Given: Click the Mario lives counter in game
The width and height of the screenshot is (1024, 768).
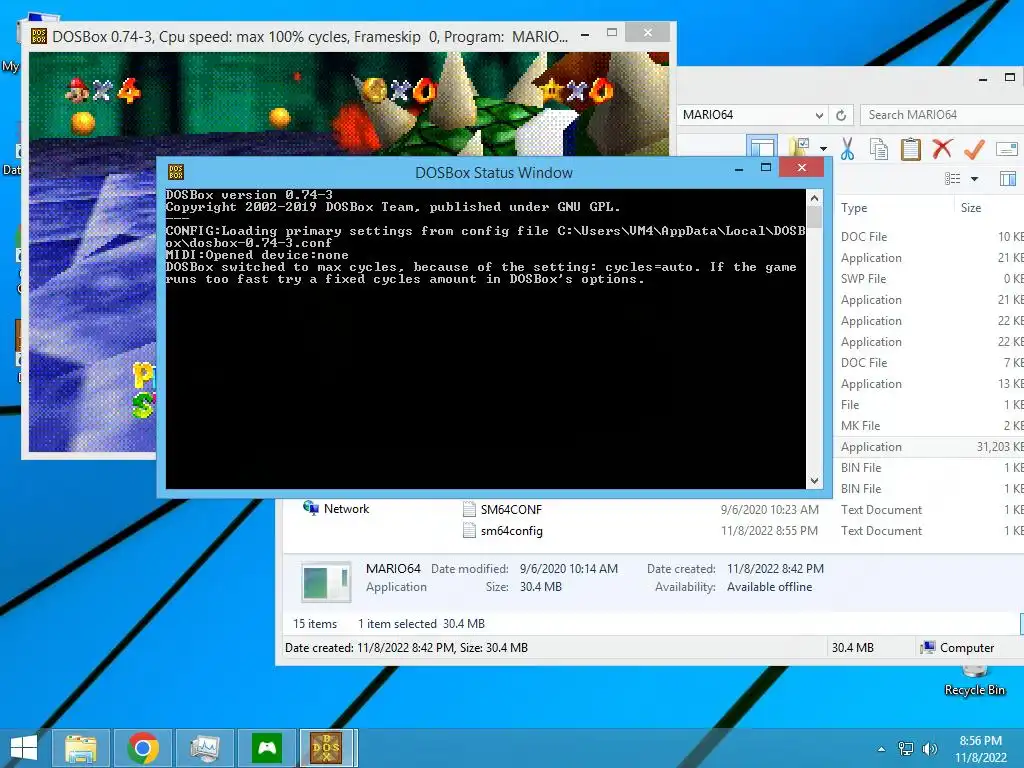Looking at the screenshot, I should pos(103,90).
